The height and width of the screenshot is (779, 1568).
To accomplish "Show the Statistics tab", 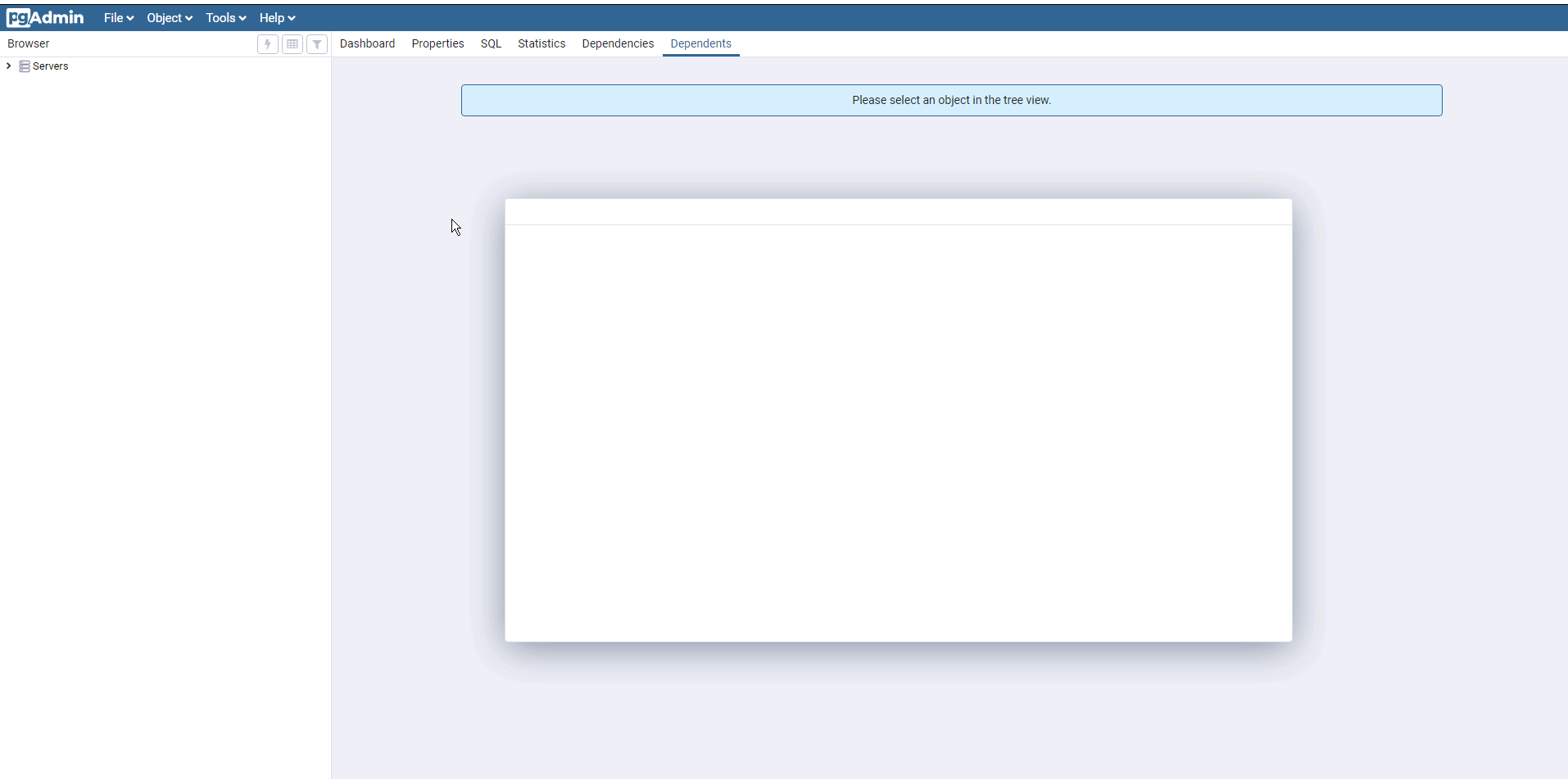I will [542, 43].
